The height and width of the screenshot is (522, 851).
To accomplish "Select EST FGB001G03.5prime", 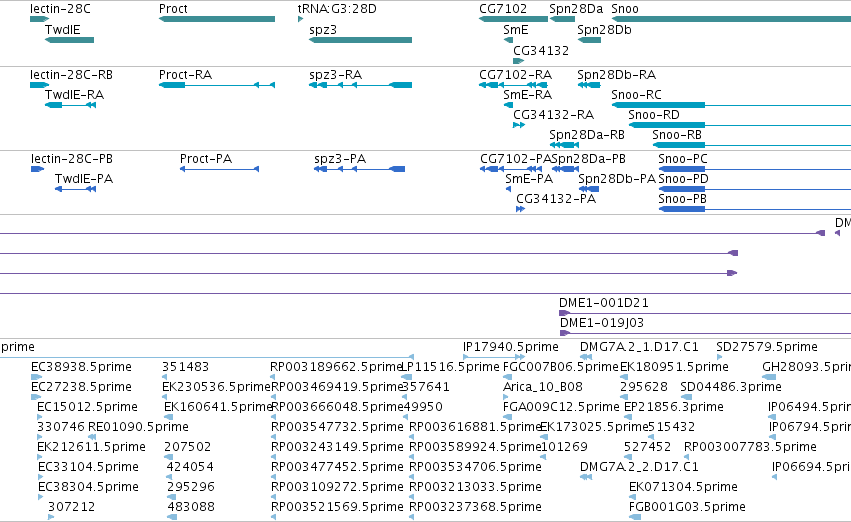I will click(687, 507).
